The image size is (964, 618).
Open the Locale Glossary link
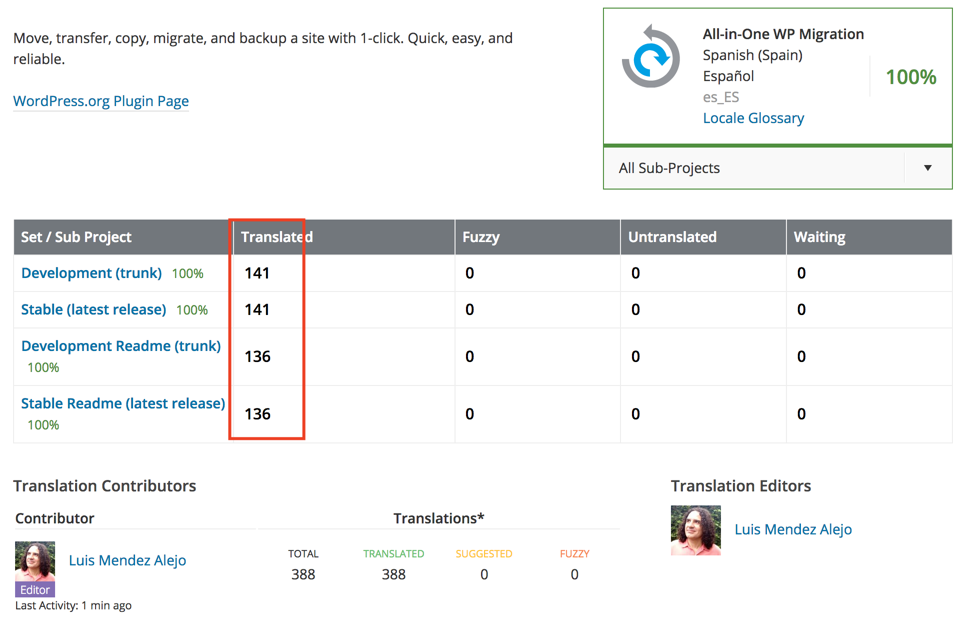(x=753, y=118)
